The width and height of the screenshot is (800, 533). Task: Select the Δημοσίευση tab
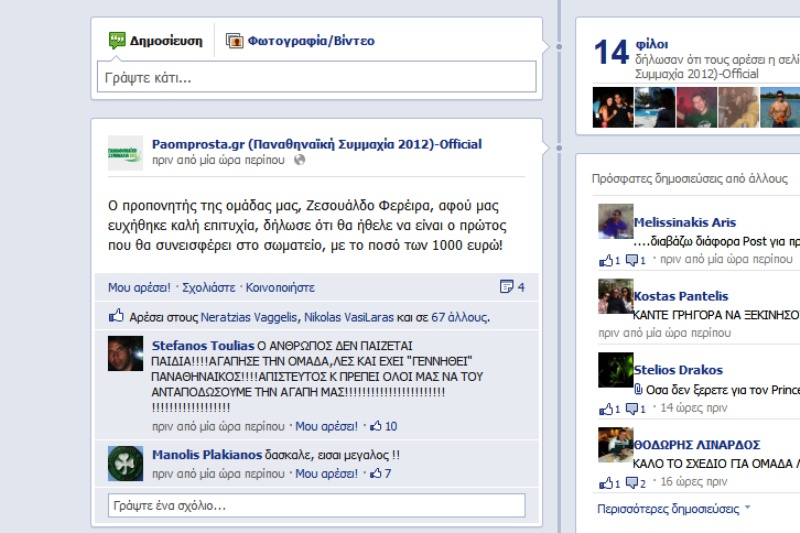156,41
